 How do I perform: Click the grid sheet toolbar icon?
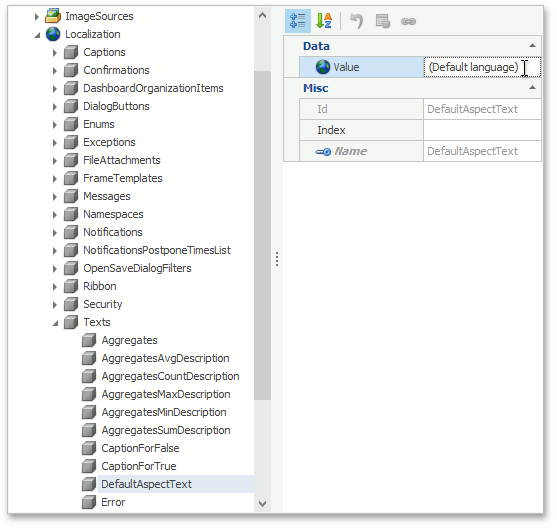[383, 21]
